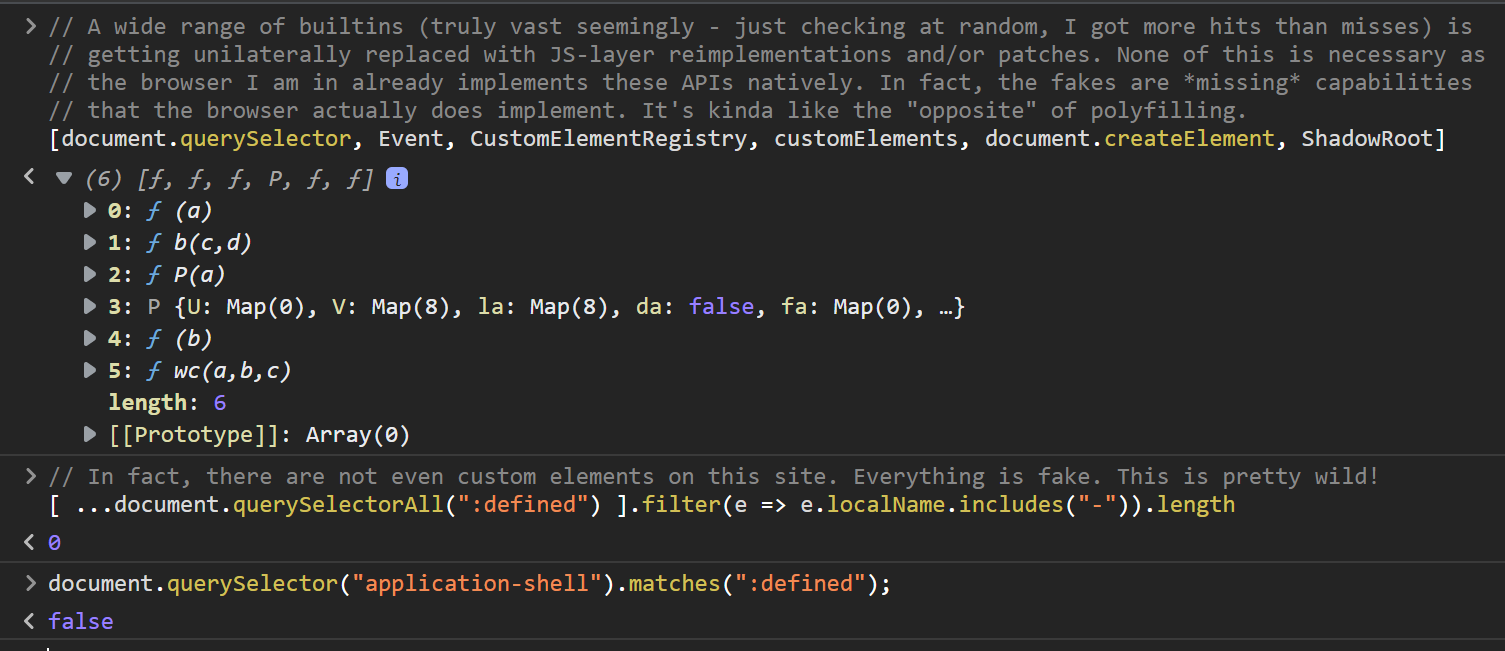Screen dimensions: 1505x651
Task: Click the chevron before the 0 result
Action: pos(27,542)
